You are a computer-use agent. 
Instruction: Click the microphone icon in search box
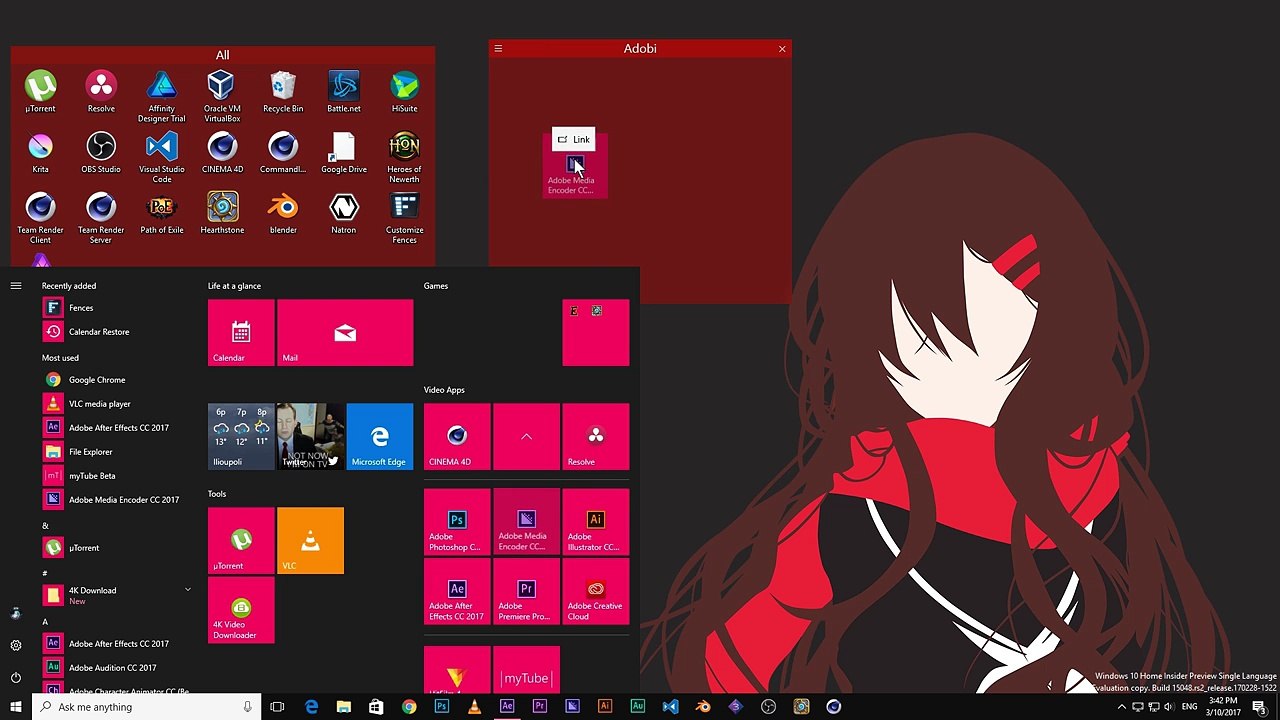(247, 707)
